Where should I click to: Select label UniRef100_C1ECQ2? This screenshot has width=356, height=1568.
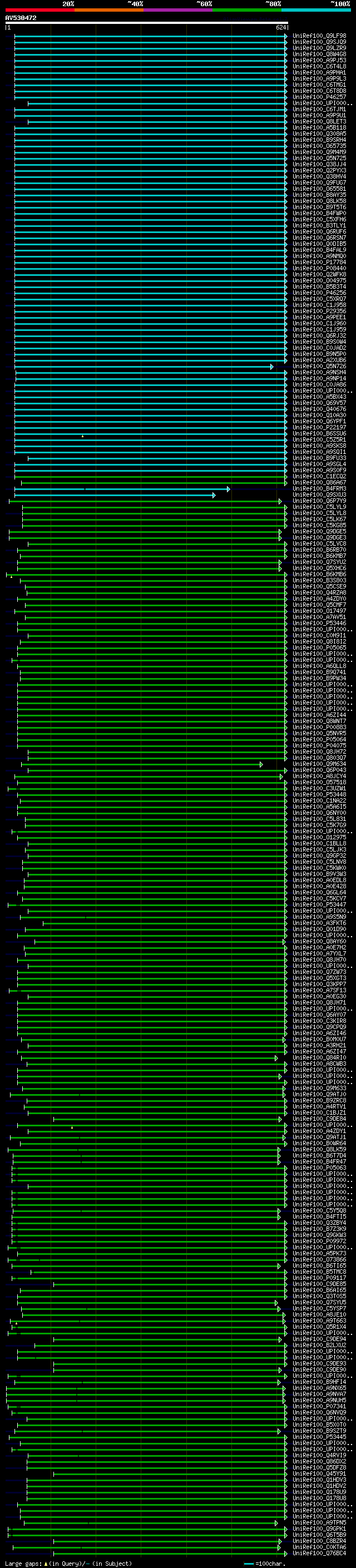[319, 476]
